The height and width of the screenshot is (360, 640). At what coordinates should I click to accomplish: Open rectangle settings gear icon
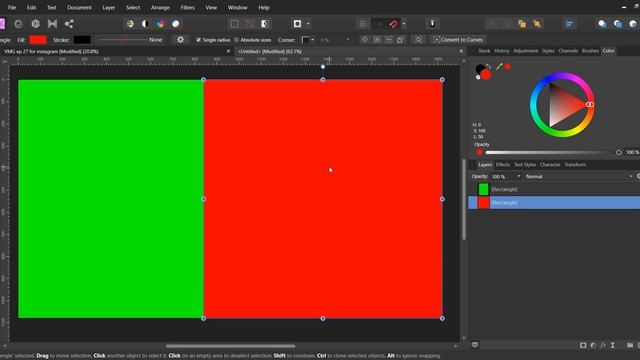180,40
